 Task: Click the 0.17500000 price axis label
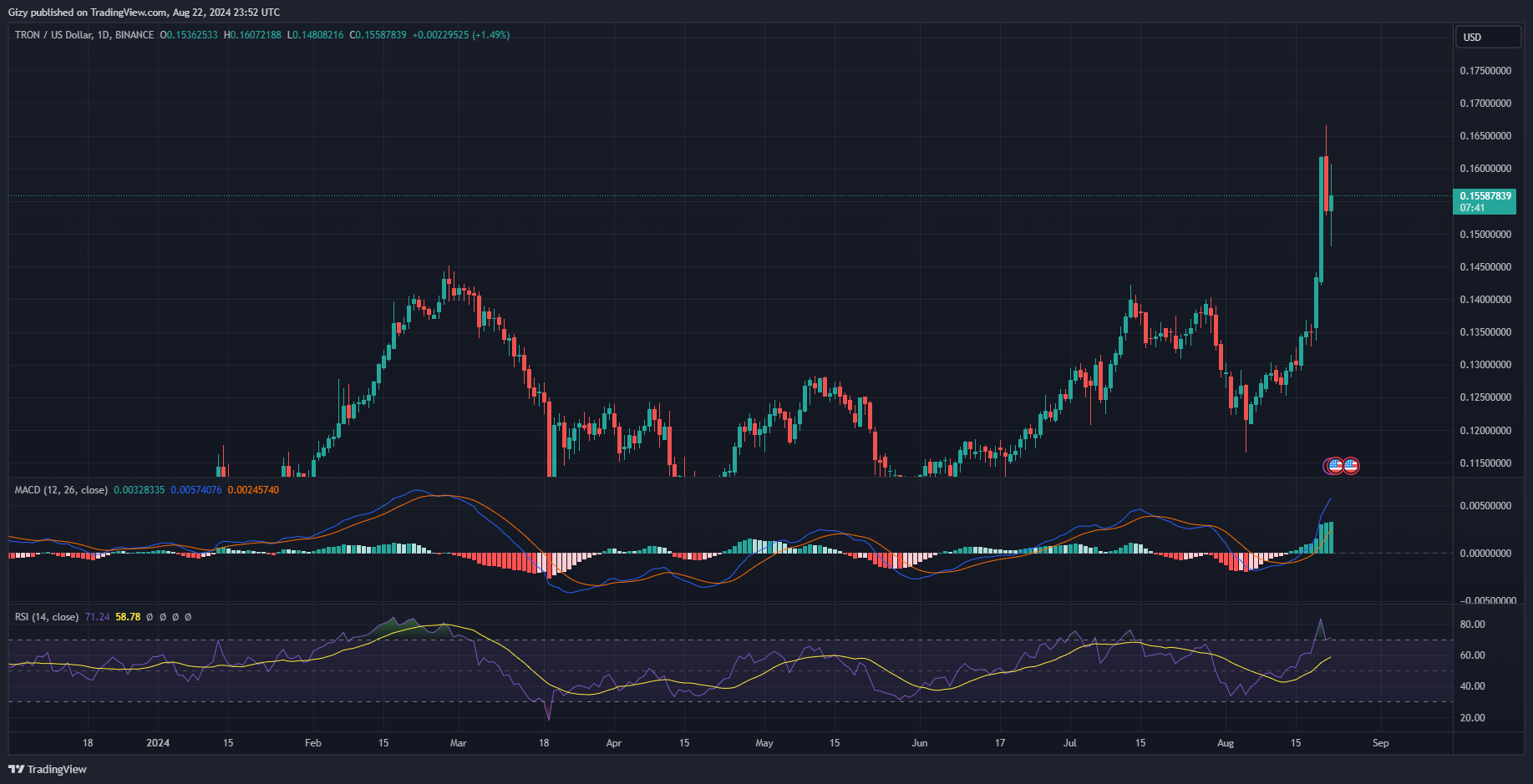[x=1485, y=71]
